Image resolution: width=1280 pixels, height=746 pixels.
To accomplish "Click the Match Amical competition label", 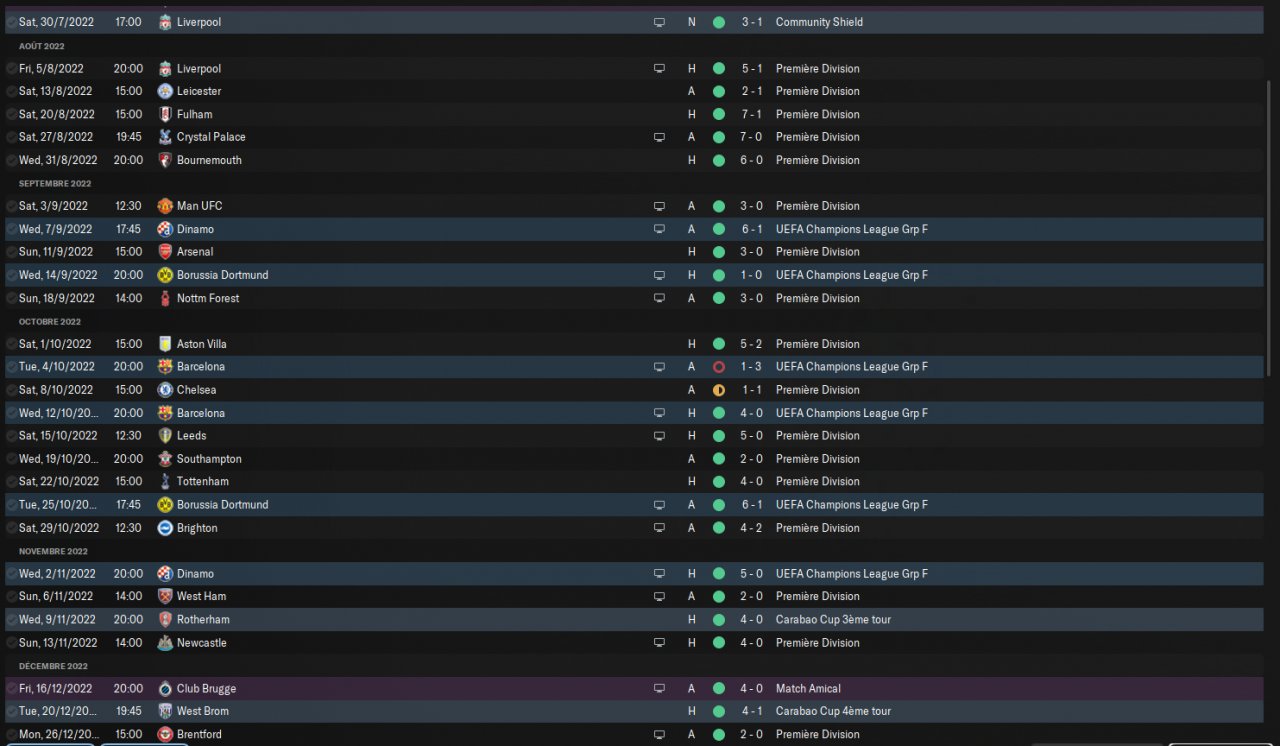I will [x=808, y=688].
